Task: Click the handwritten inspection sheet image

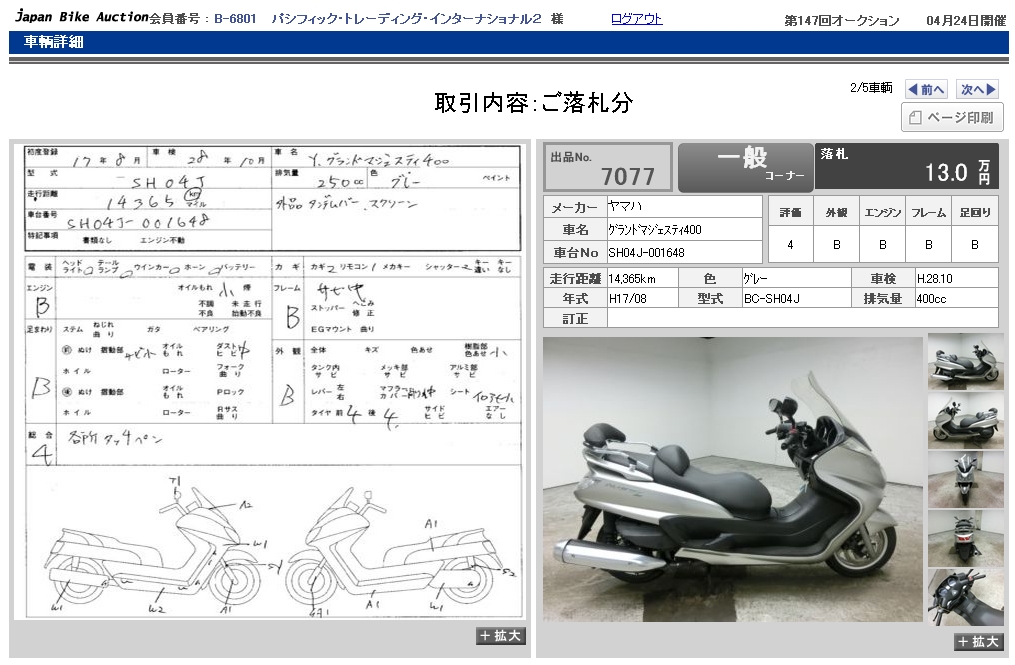Action: point(273,380)
